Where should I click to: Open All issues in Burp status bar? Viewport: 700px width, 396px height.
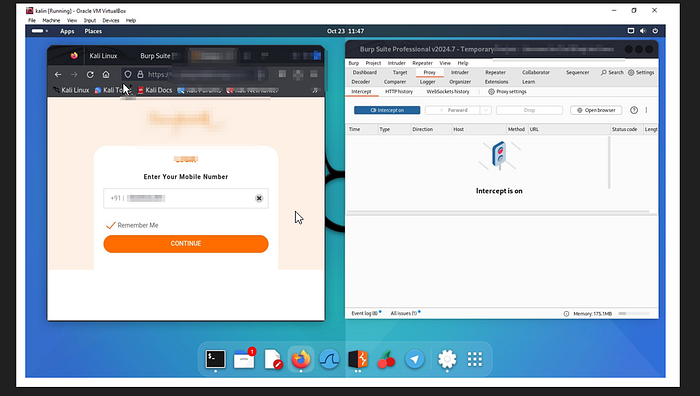coord(404,313)
